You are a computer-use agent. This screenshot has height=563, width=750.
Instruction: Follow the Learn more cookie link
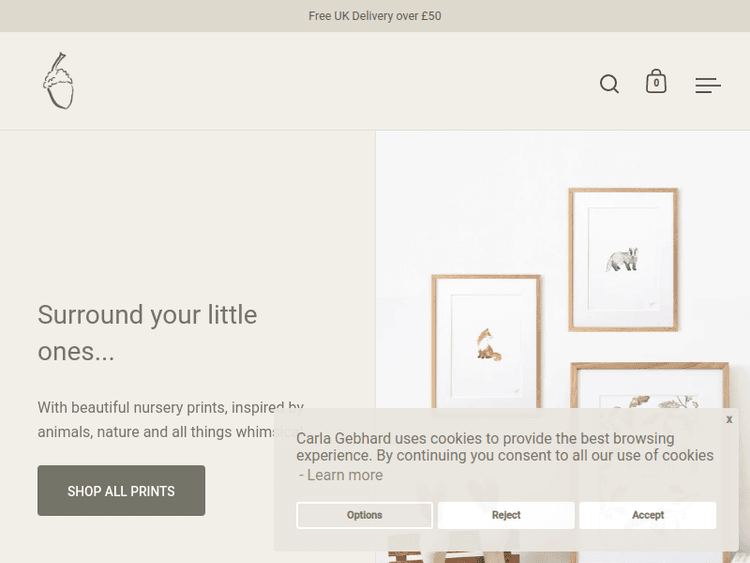(x=344, y=475)
